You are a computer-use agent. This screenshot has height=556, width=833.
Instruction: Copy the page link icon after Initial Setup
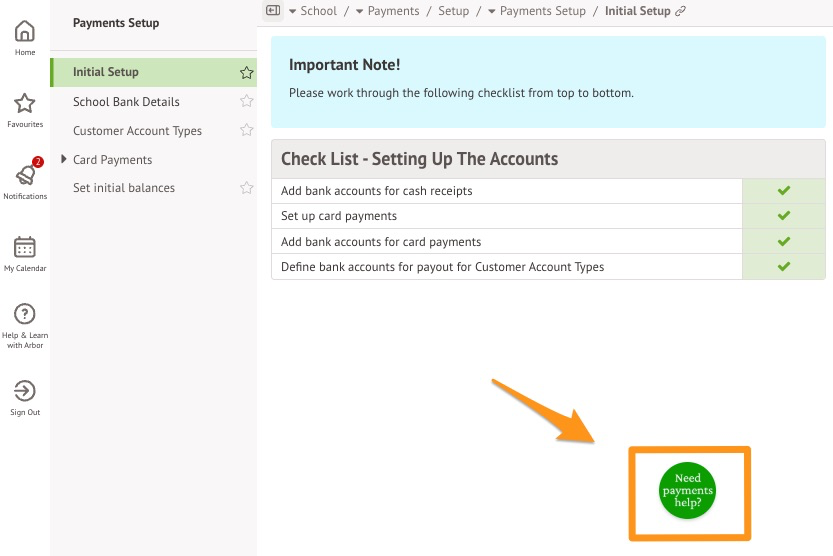[x=681, y=11]
